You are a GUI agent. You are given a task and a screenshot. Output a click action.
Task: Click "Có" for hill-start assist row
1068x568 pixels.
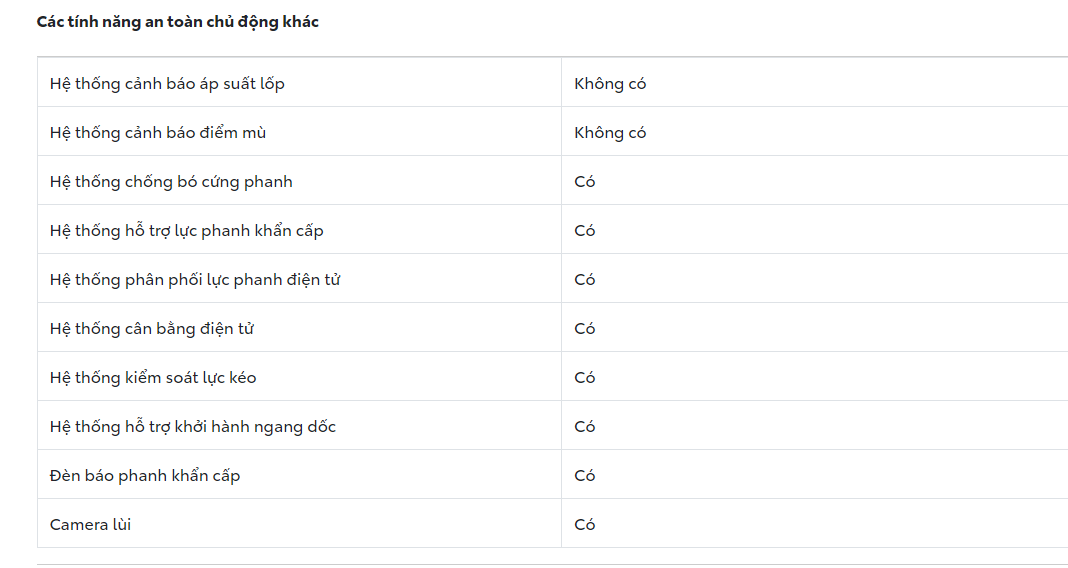585,427
